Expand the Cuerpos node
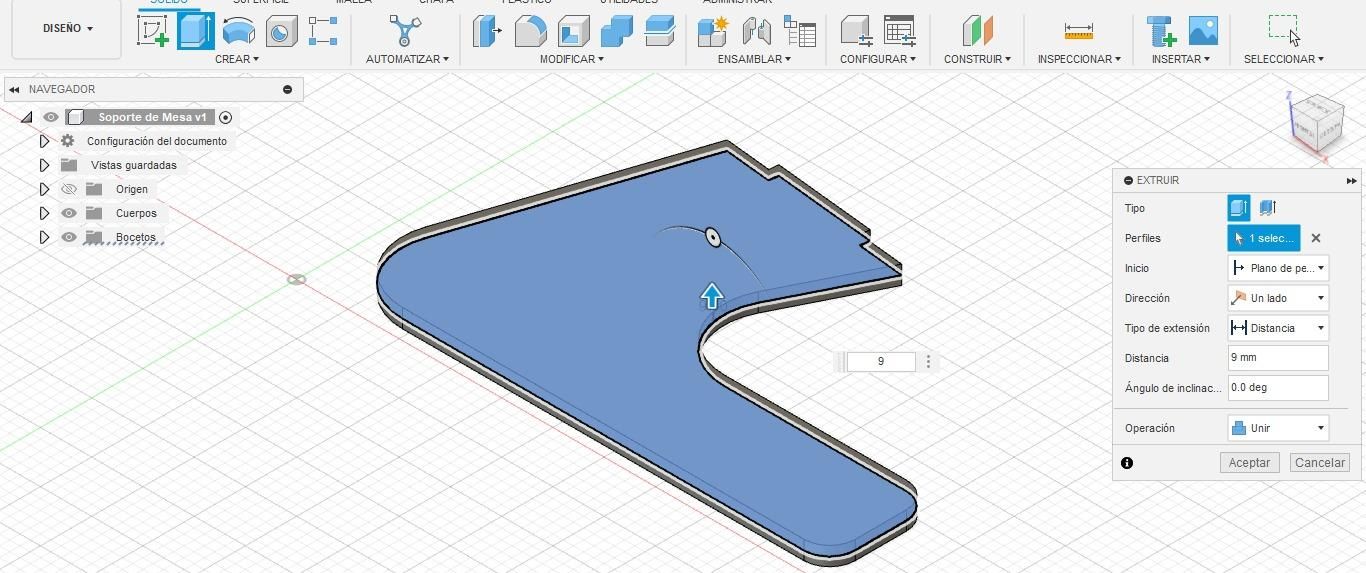 44,213
